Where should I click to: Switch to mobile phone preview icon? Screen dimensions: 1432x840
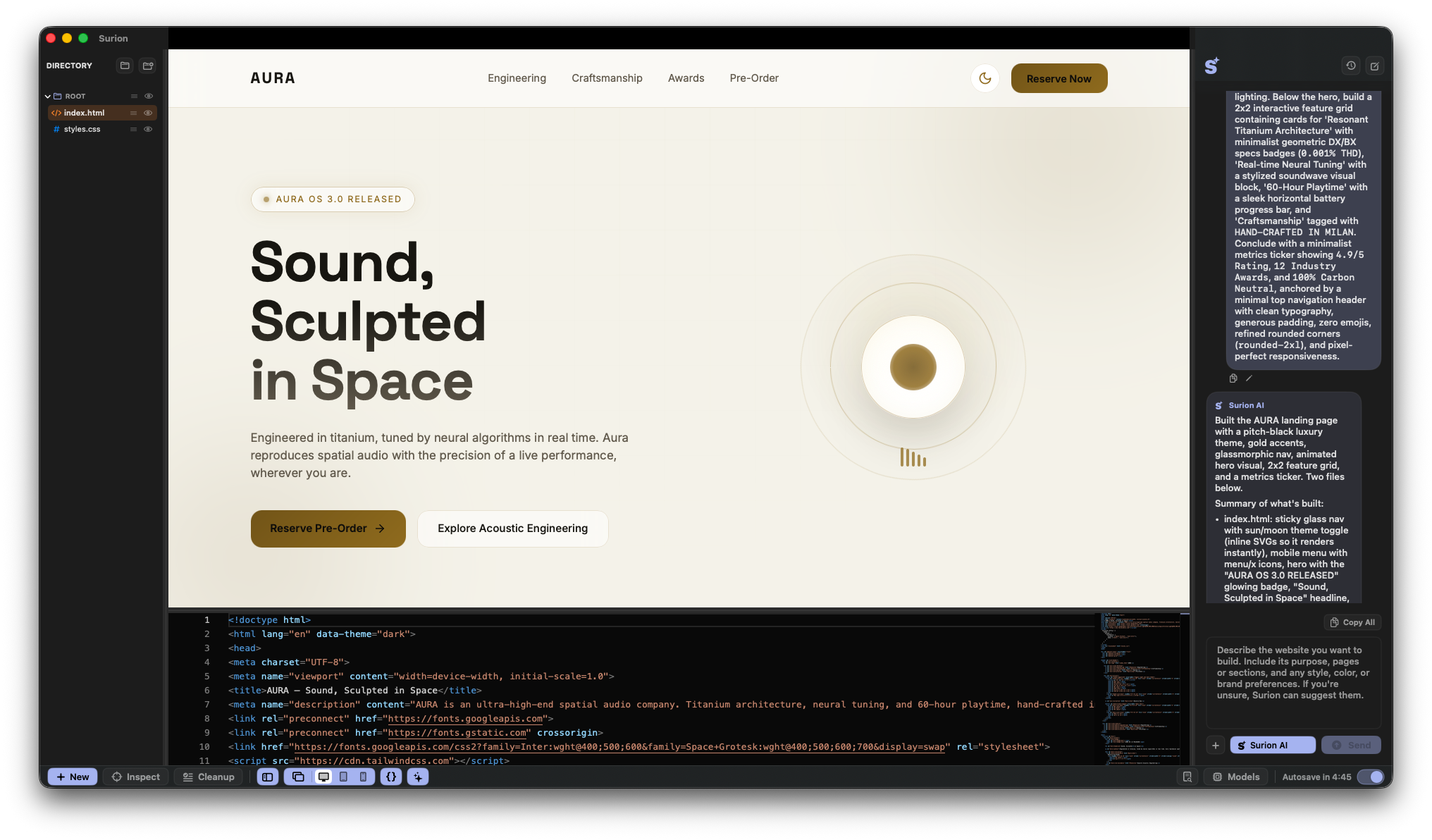[363, 777]
